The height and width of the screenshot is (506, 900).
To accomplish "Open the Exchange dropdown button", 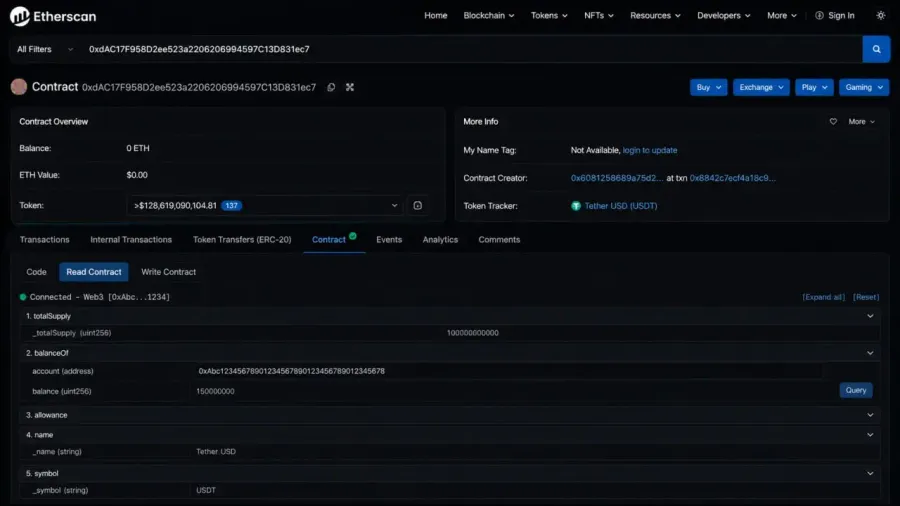I will (761, 87).
